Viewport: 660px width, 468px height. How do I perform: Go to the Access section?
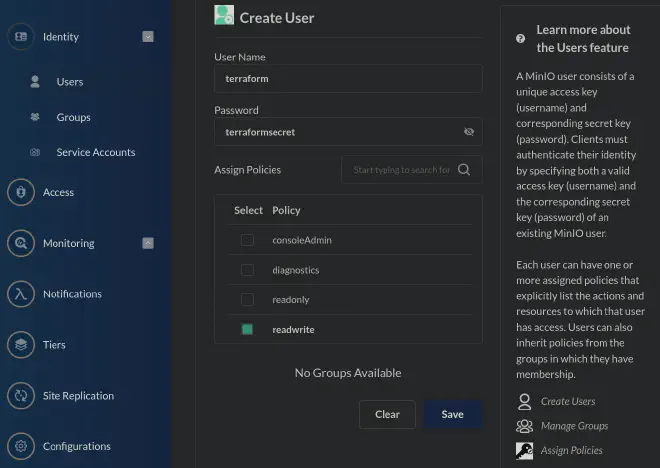59,192
